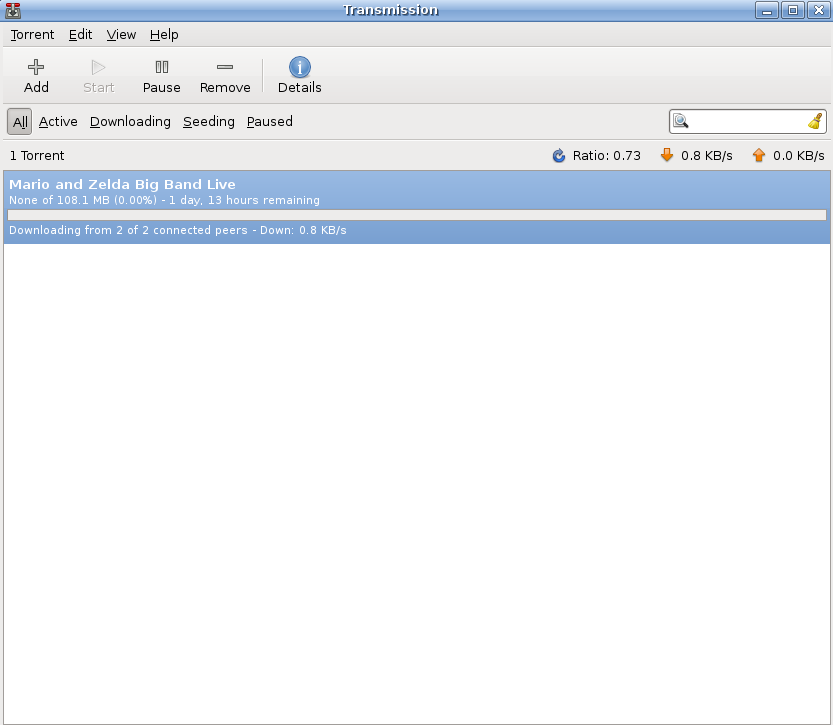833x725 pixels.
Task: Click the torrent download progress bar
Action: coord(417,215)
